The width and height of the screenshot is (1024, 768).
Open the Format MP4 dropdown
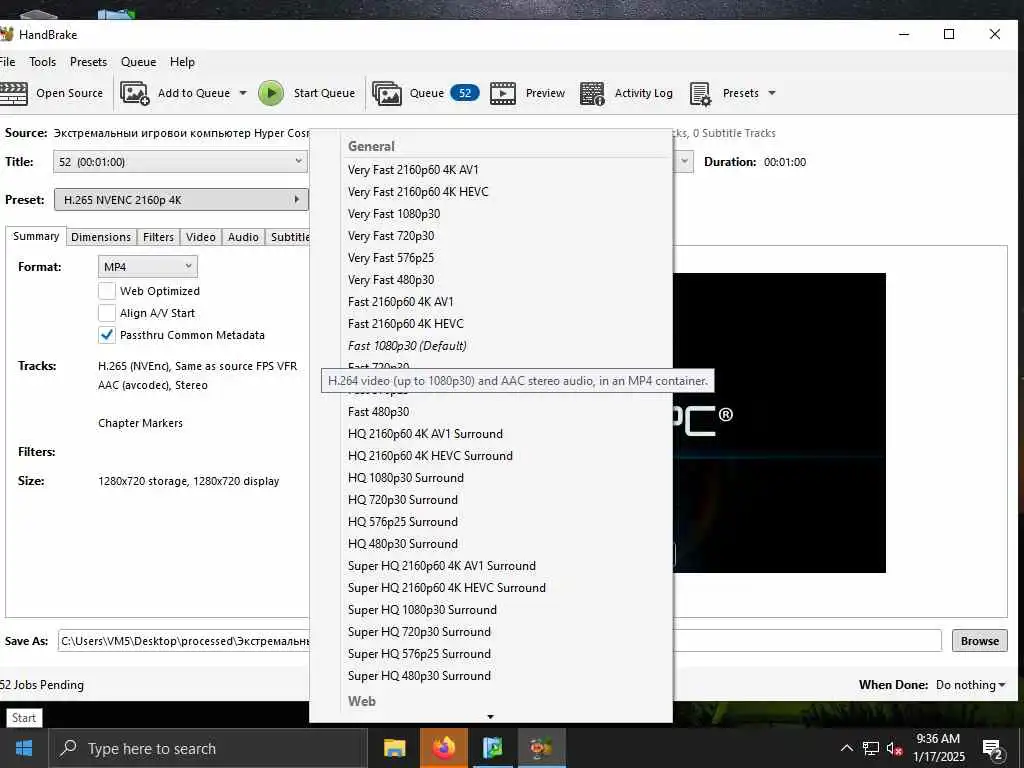point(148,266)
